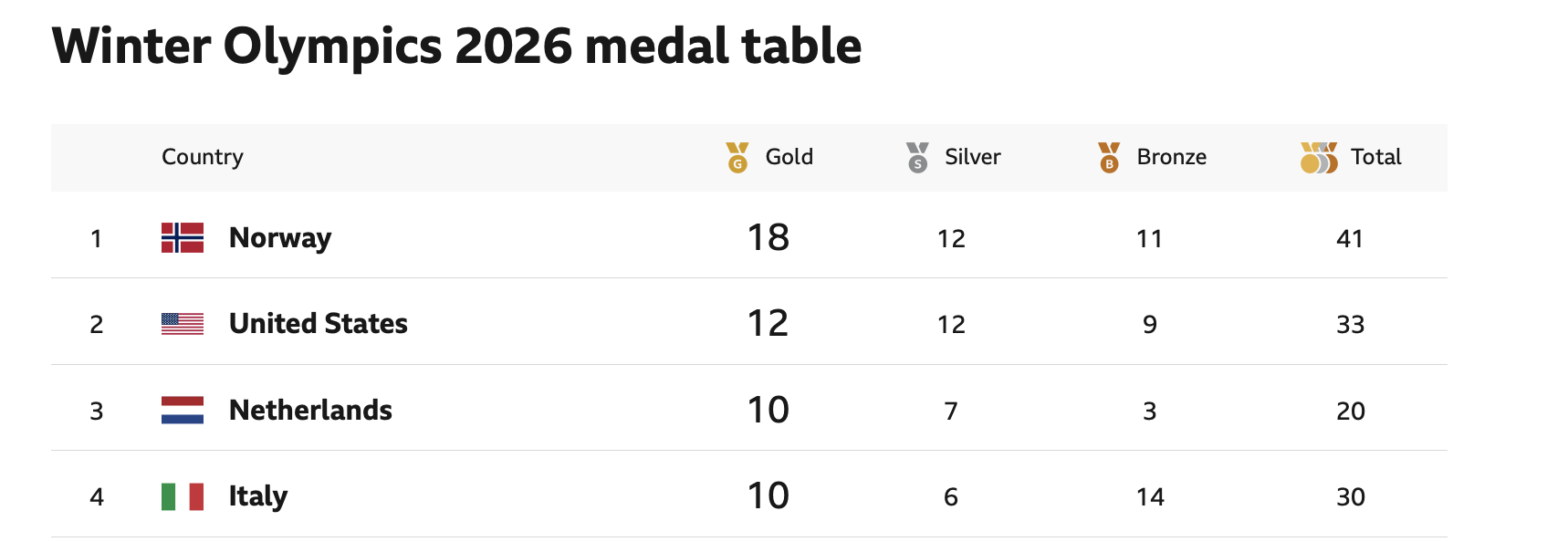
Task: Select the Gold column header label
Action: [789, 157]
